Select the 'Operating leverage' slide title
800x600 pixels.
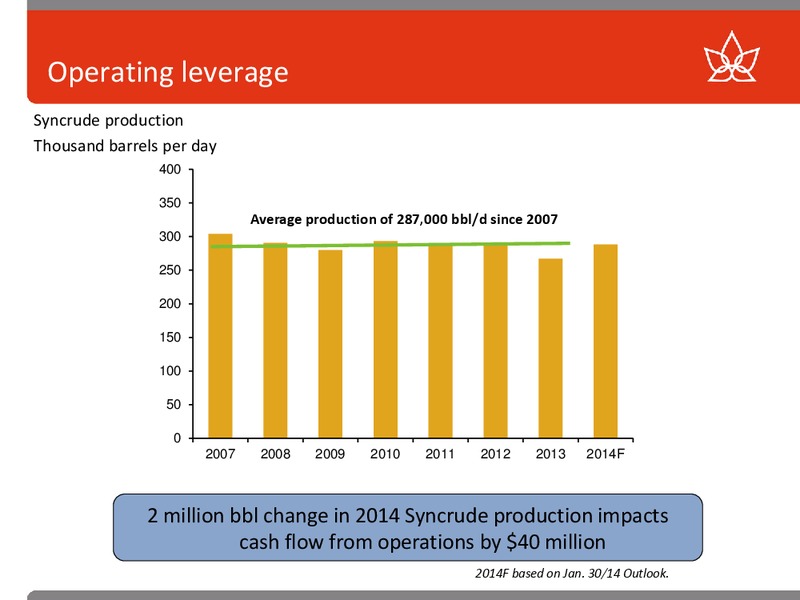tap(168, 72)
